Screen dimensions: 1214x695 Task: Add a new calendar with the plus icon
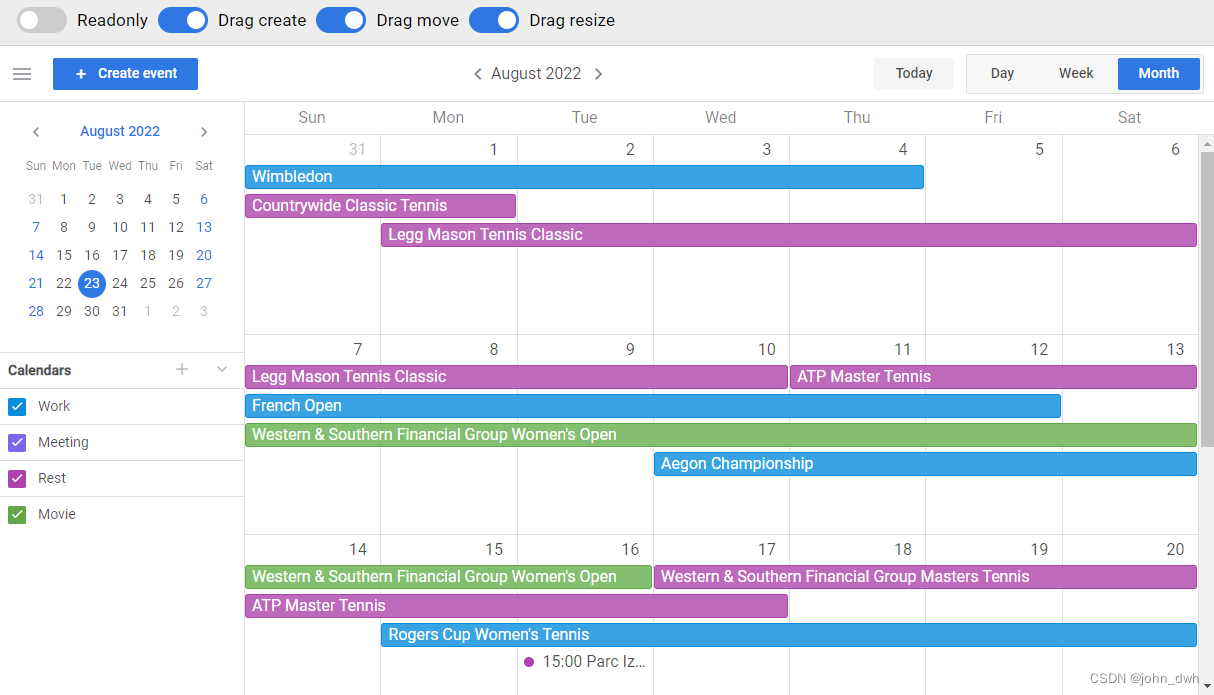(x=182, y=369)
